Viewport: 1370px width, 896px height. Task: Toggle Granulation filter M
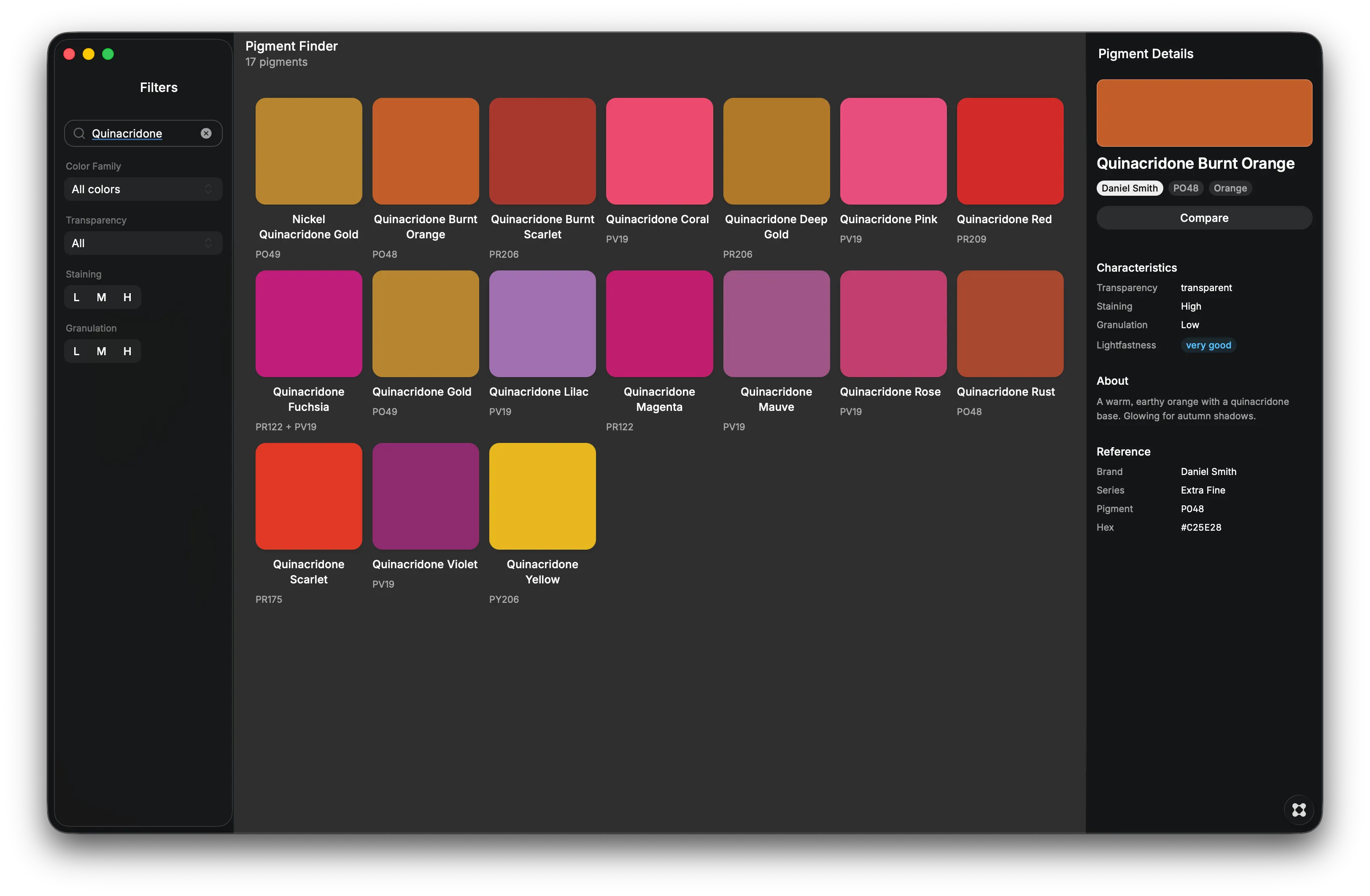click(101, 351)
